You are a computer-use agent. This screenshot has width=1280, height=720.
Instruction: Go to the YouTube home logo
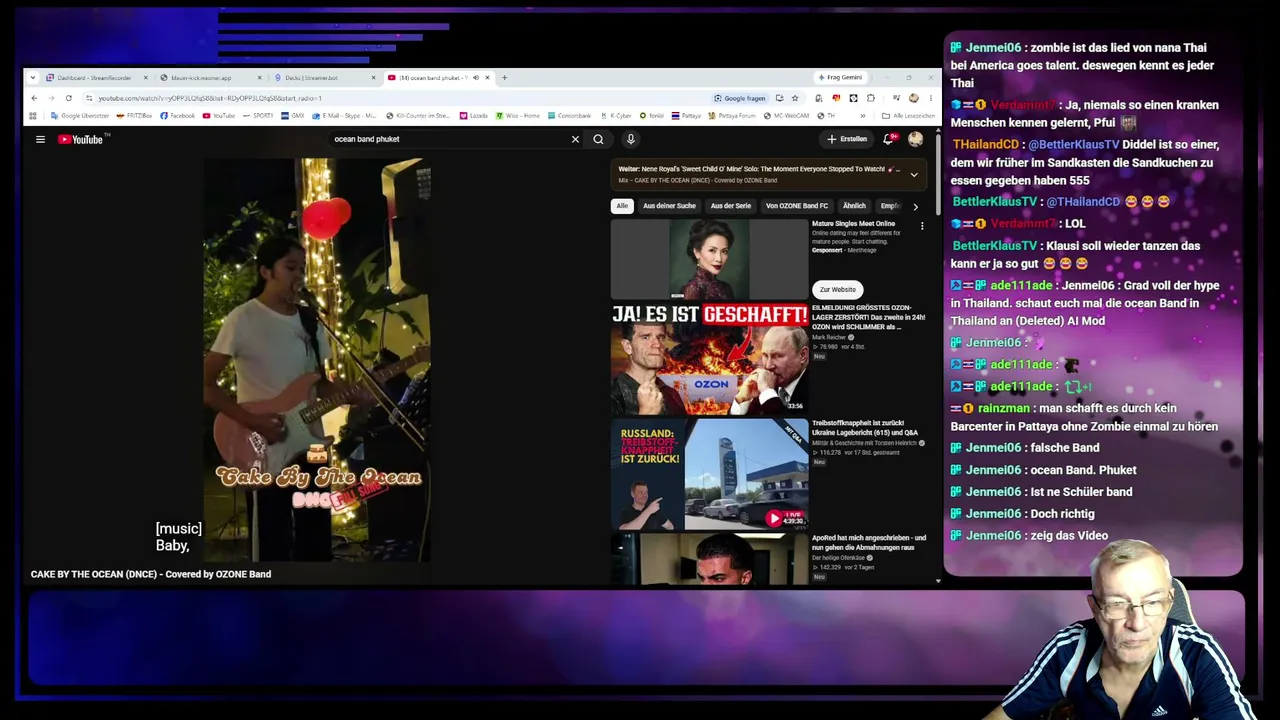click(80, 139)
